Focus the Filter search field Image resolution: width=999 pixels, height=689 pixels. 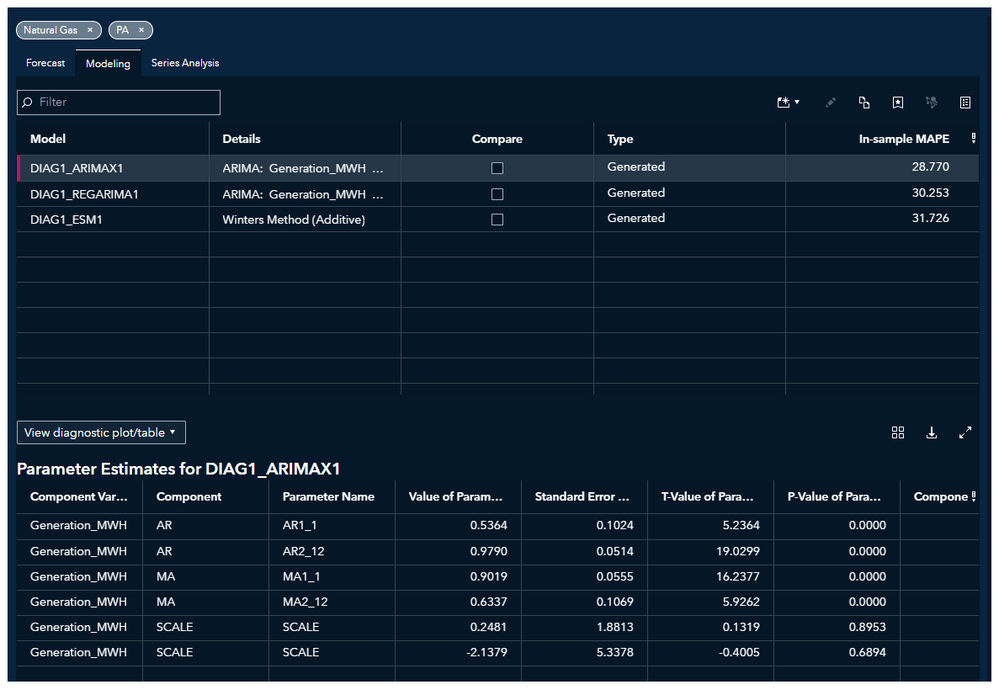(x=119, y=103)
